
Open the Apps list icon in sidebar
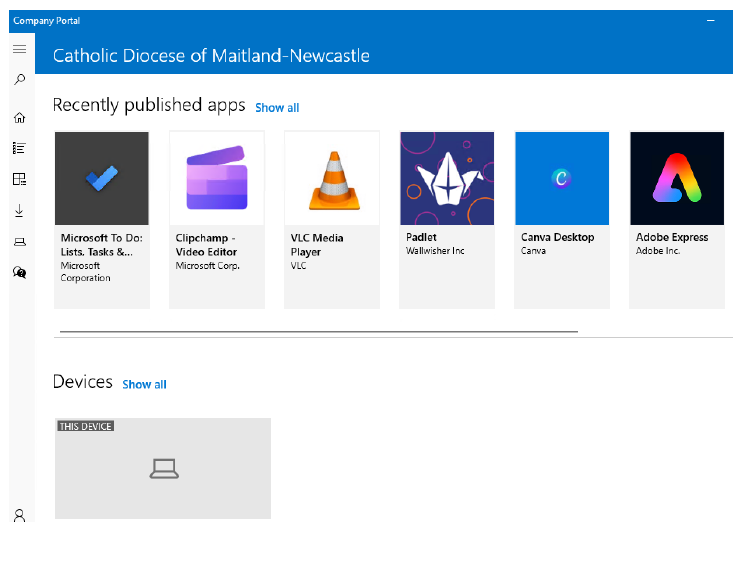(x=19, y=148)
